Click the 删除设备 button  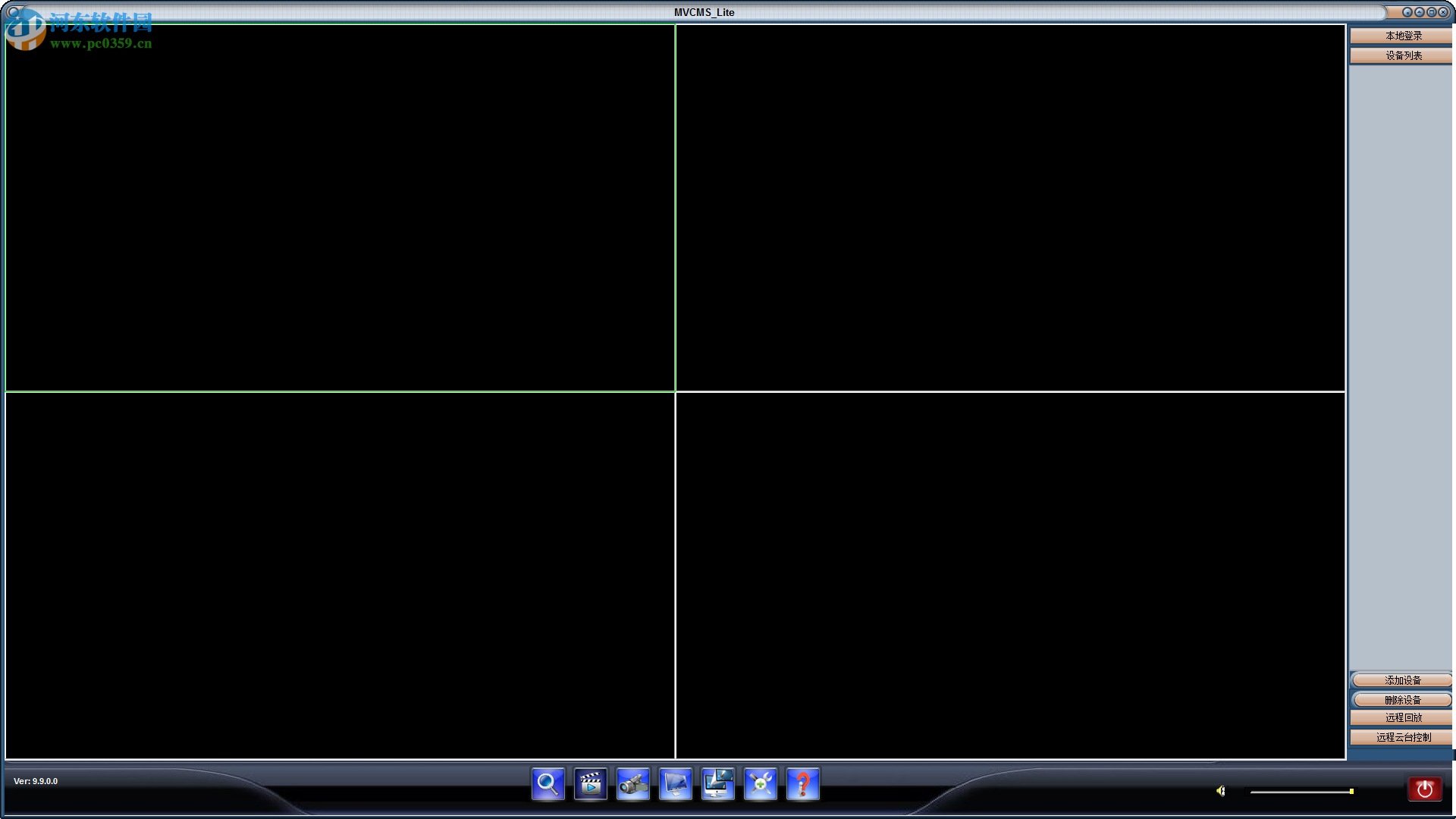click(1402, 700)
